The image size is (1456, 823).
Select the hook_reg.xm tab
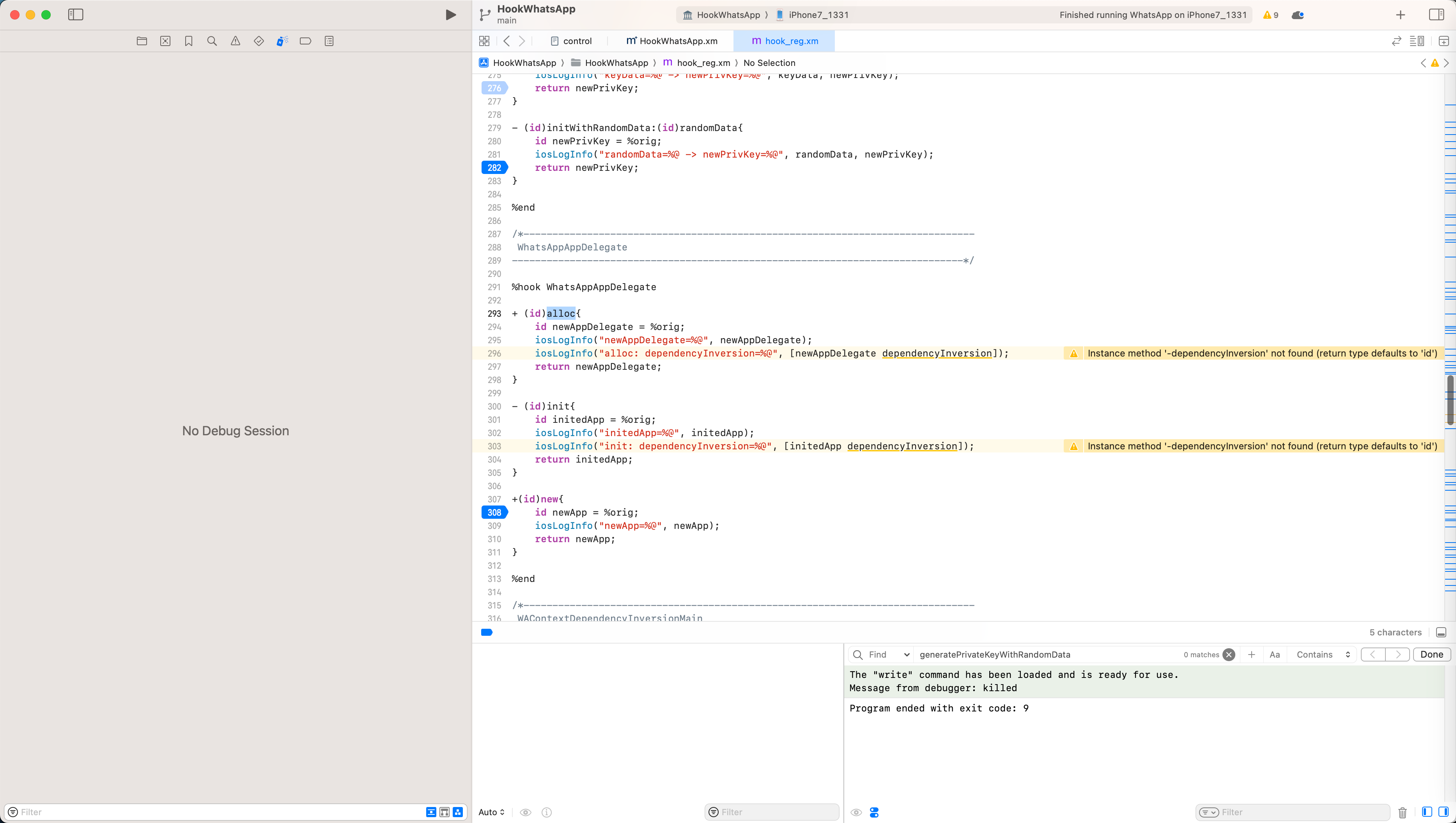[785, 41]
